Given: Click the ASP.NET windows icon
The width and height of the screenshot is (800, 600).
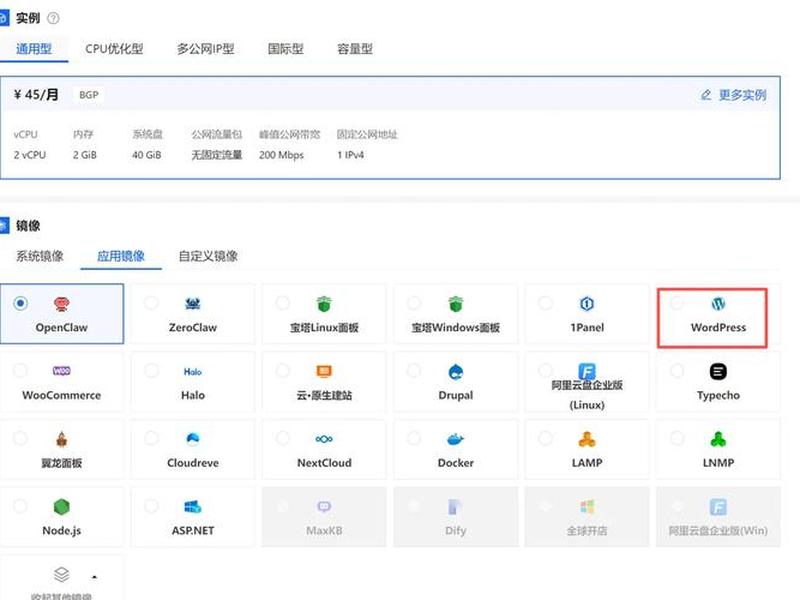Looking at the screenshot, I should tap(193, 507).
